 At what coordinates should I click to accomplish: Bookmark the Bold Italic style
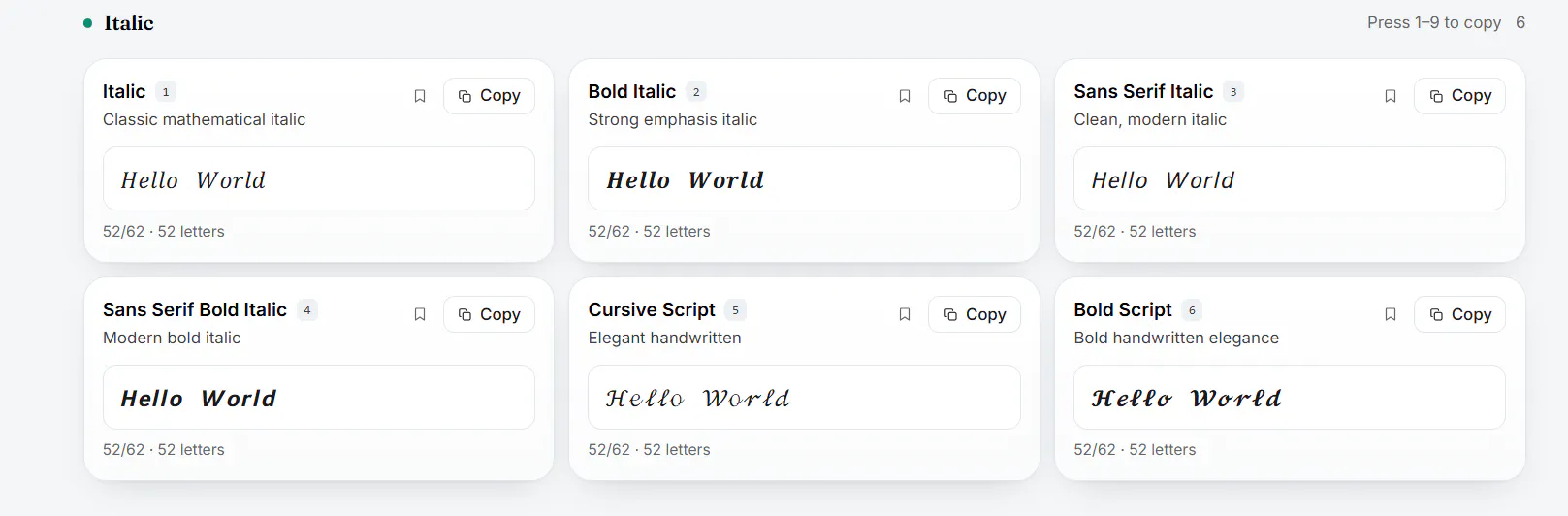[x=905, y=96]
